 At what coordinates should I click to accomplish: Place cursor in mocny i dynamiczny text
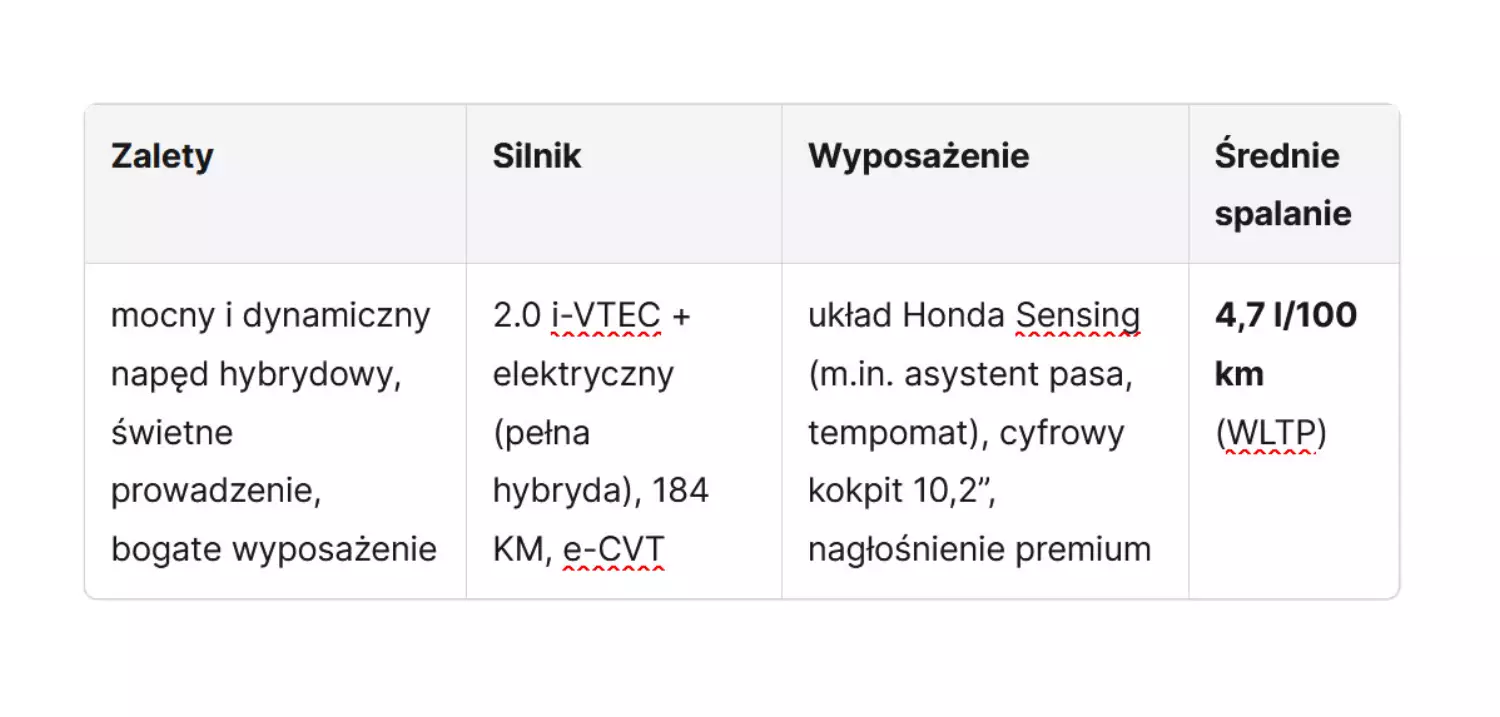click(x=270, y=315)
